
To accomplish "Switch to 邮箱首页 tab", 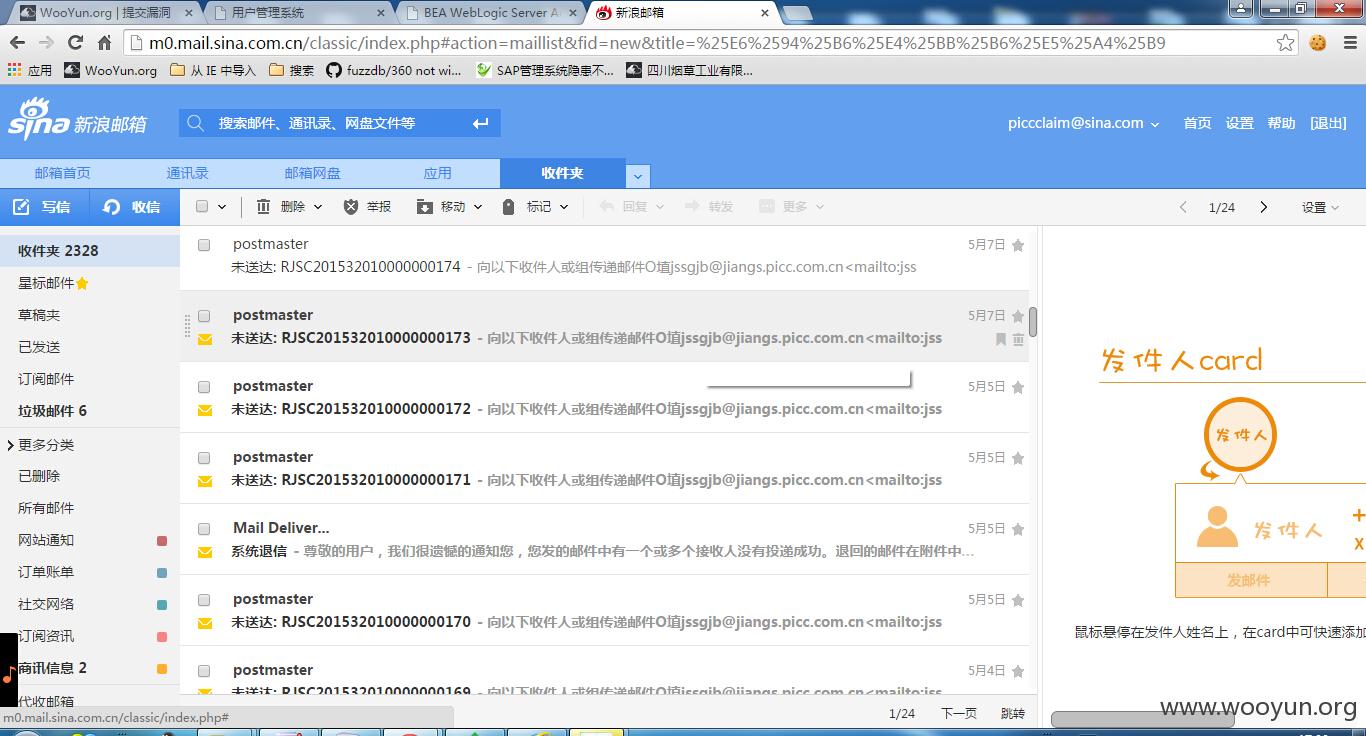I will 62,173.
